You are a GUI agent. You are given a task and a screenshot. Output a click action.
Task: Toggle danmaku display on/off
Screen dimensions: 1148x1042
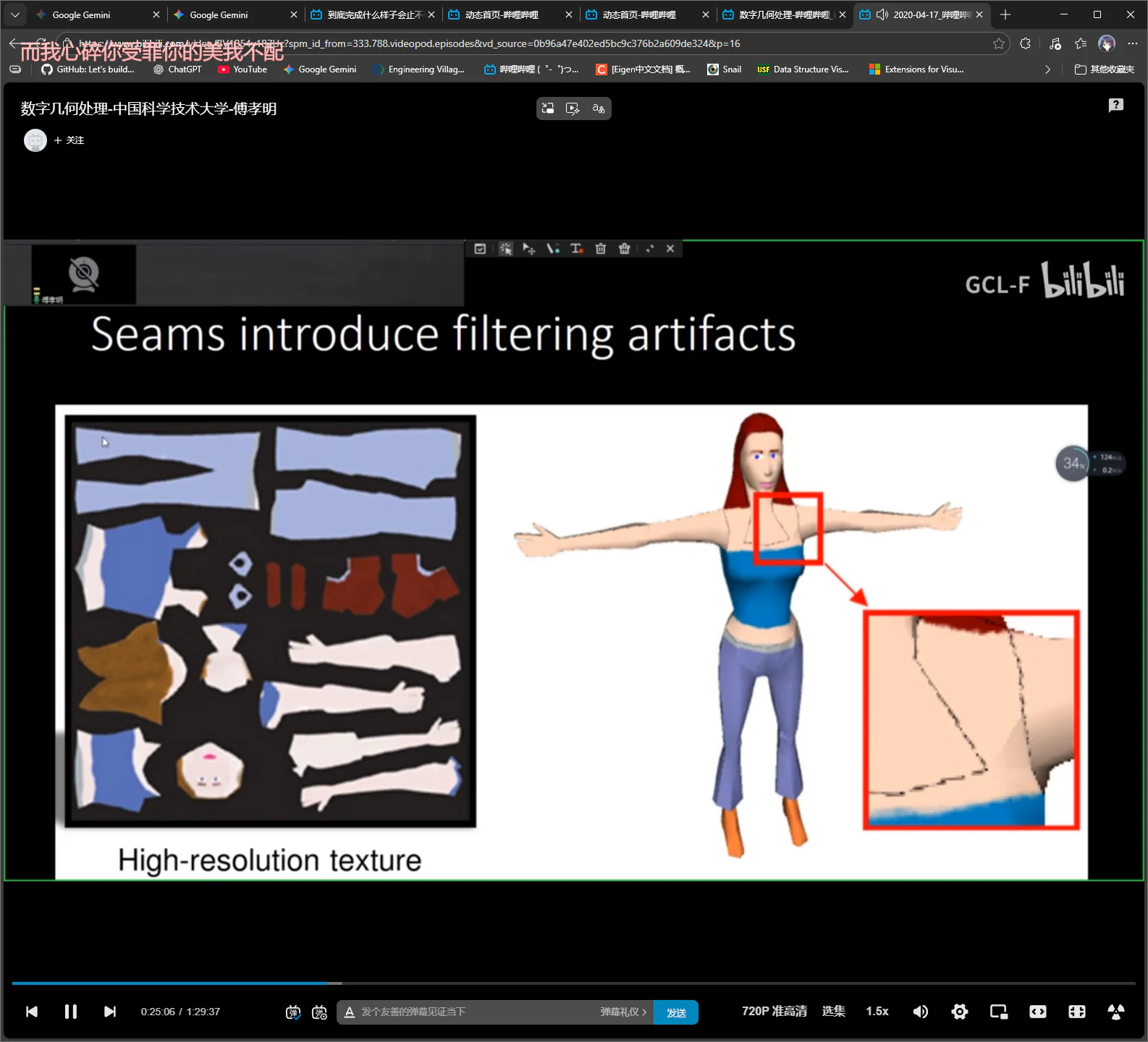coord(293,1012)
